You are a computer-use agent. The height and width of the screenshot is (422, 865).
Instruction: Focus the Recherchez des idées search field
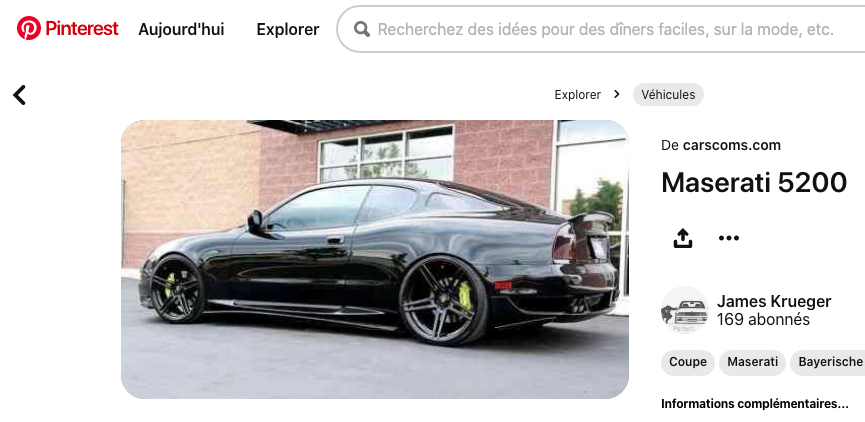click(601, 29)
